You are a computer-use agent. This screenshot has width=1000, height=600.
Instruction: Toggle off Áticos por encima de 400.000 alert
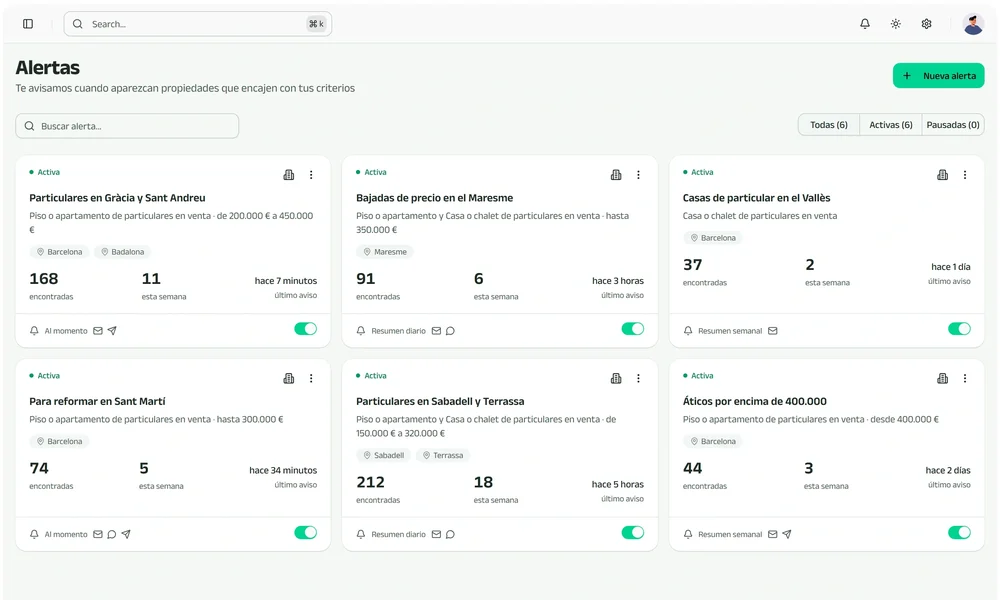click(x=959, y=532)
